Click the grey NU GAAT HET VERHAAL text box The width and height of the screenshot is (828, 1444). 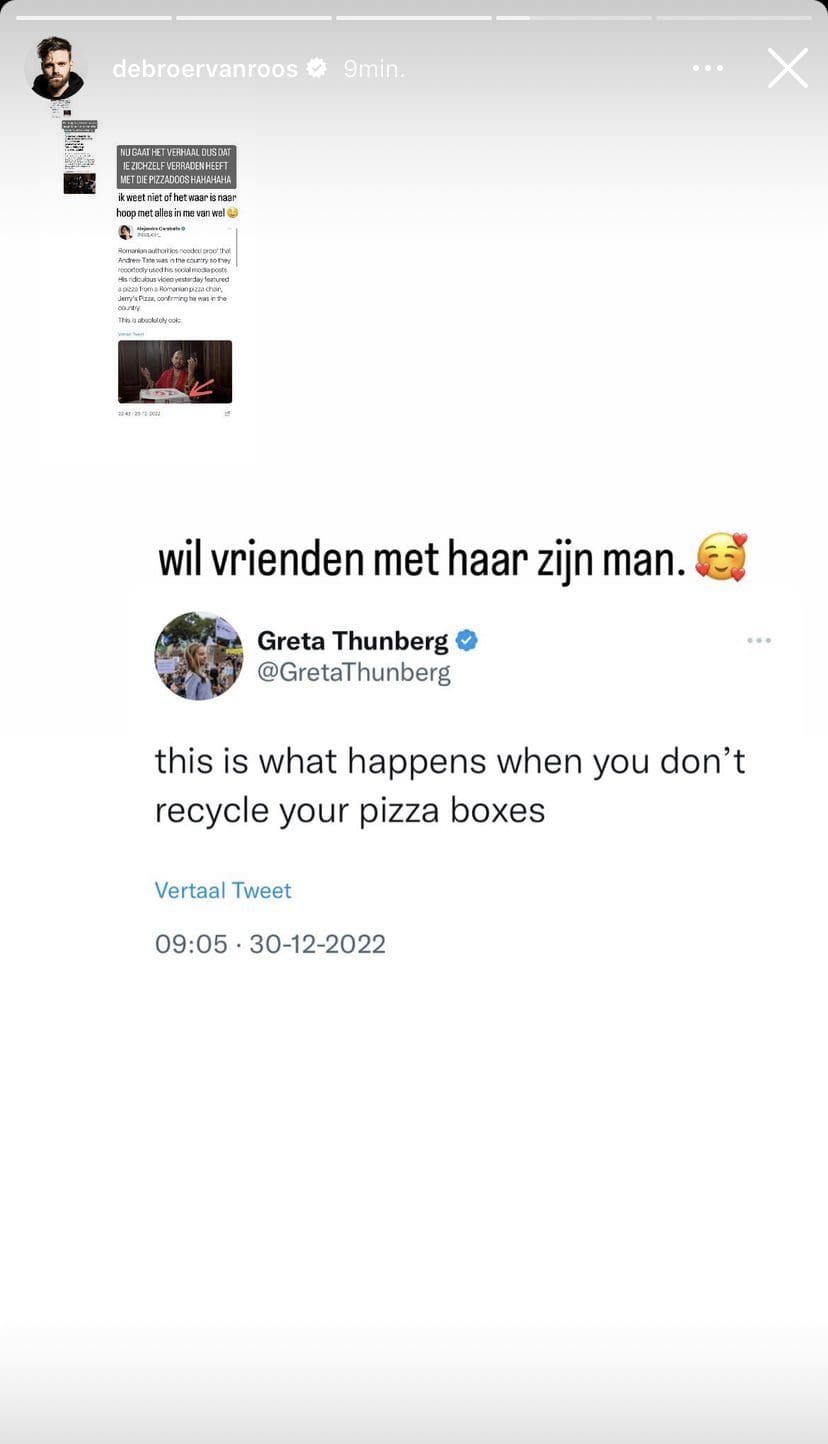tap(177, 167)
